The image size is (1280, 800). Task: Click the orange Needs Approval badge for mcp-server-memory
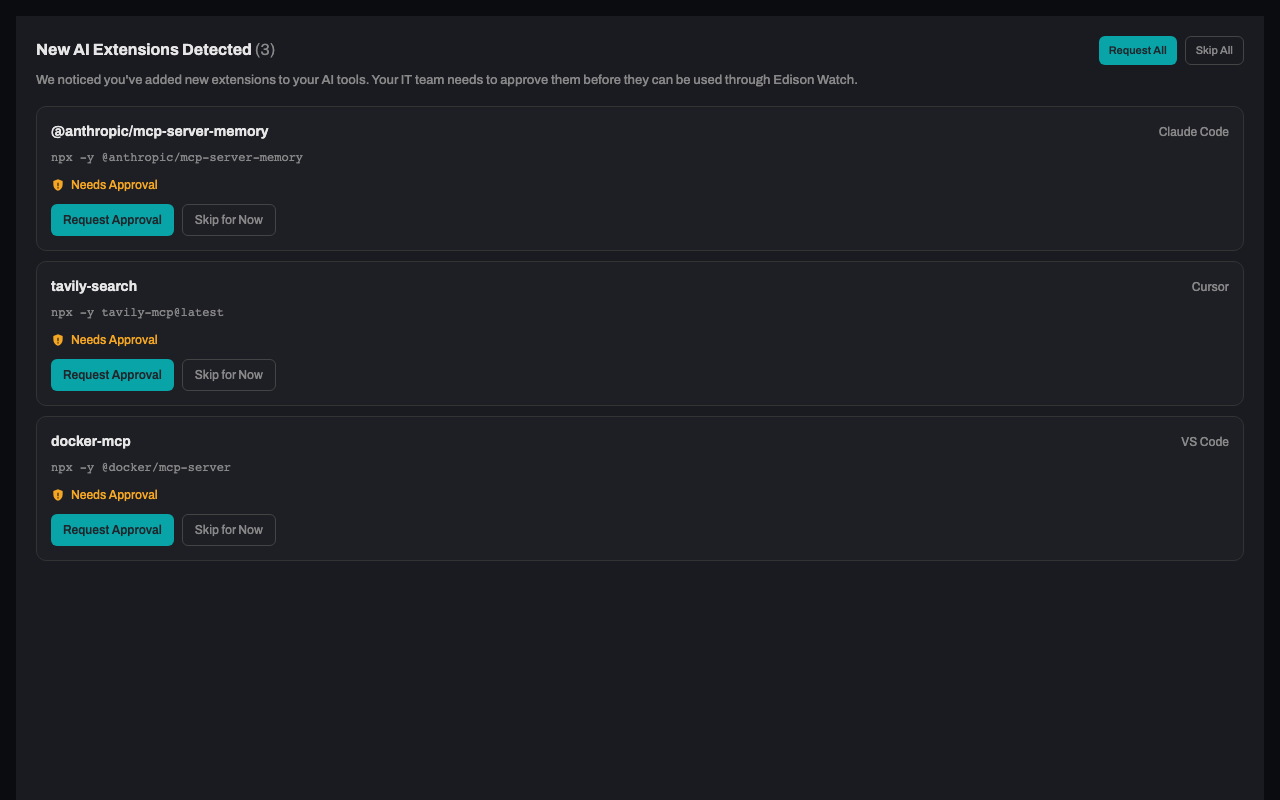coord(115,184)
